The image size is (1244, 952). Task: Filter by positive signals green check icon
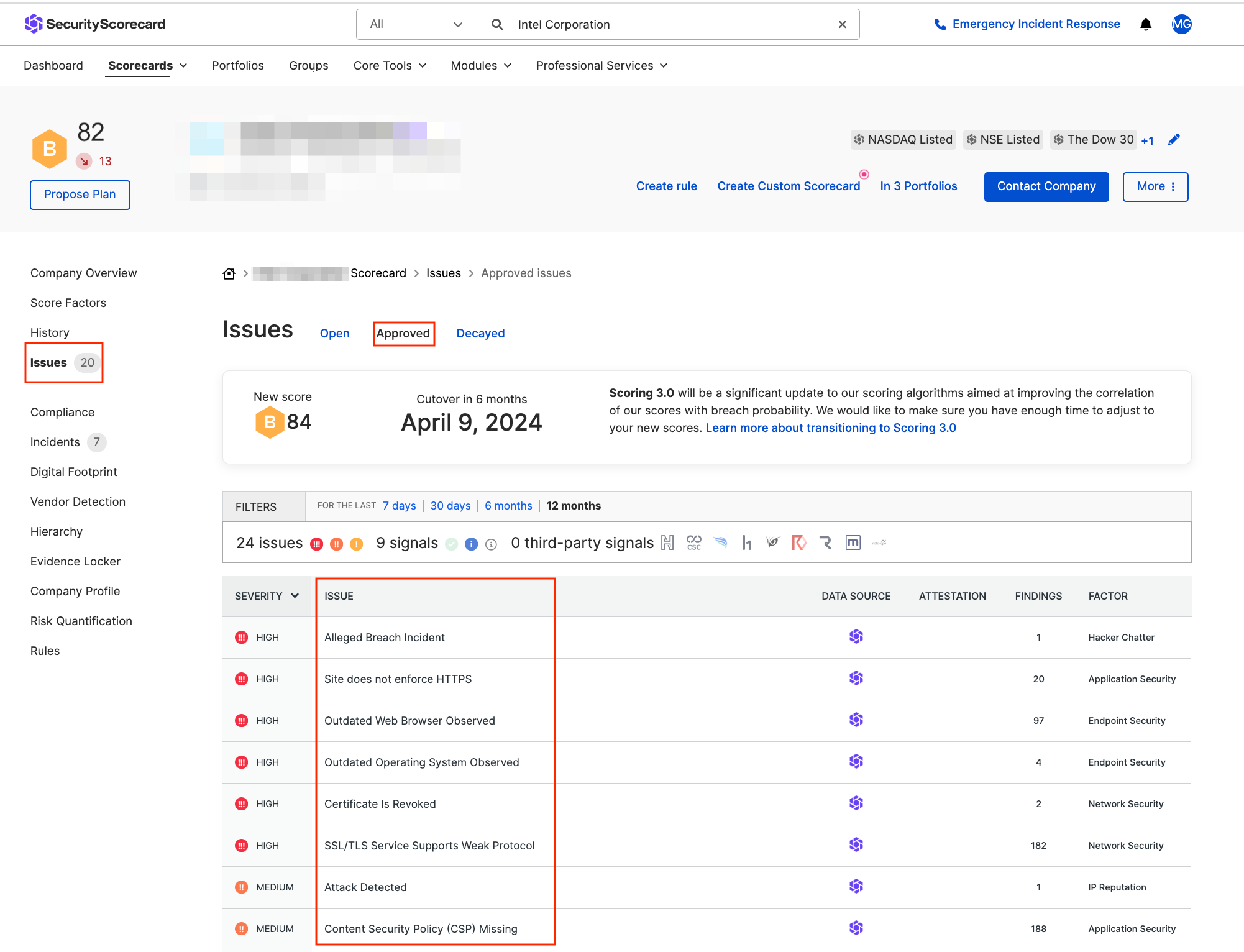(452, 544)
